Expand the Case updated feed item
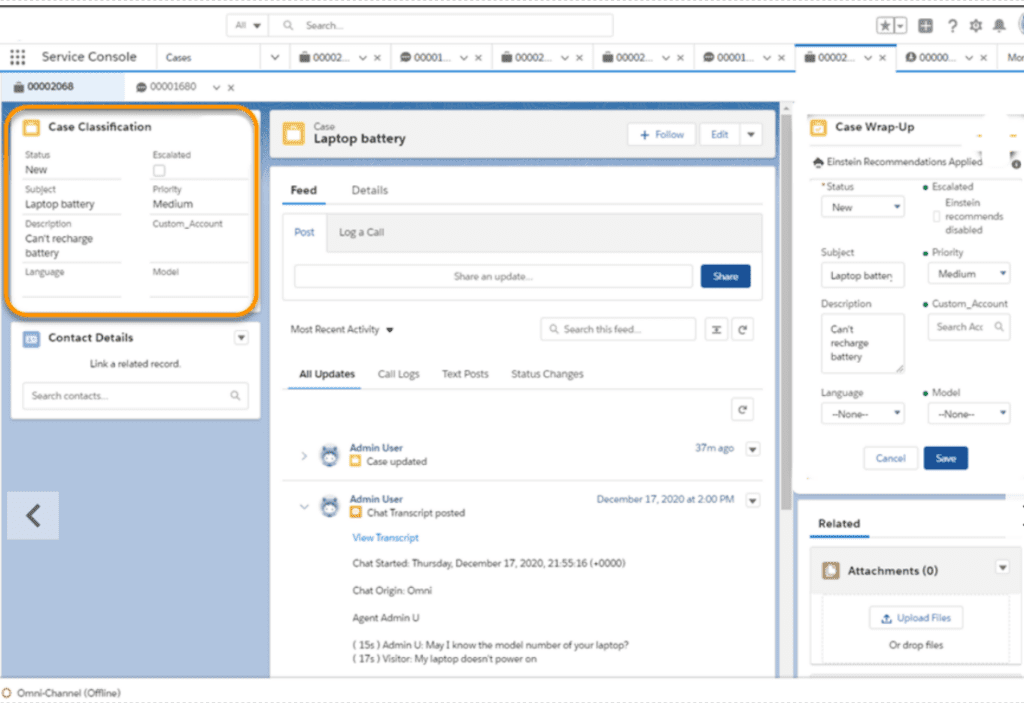Image resolution: width=1024 pixels, height=703 pixels. click(304, 456)
